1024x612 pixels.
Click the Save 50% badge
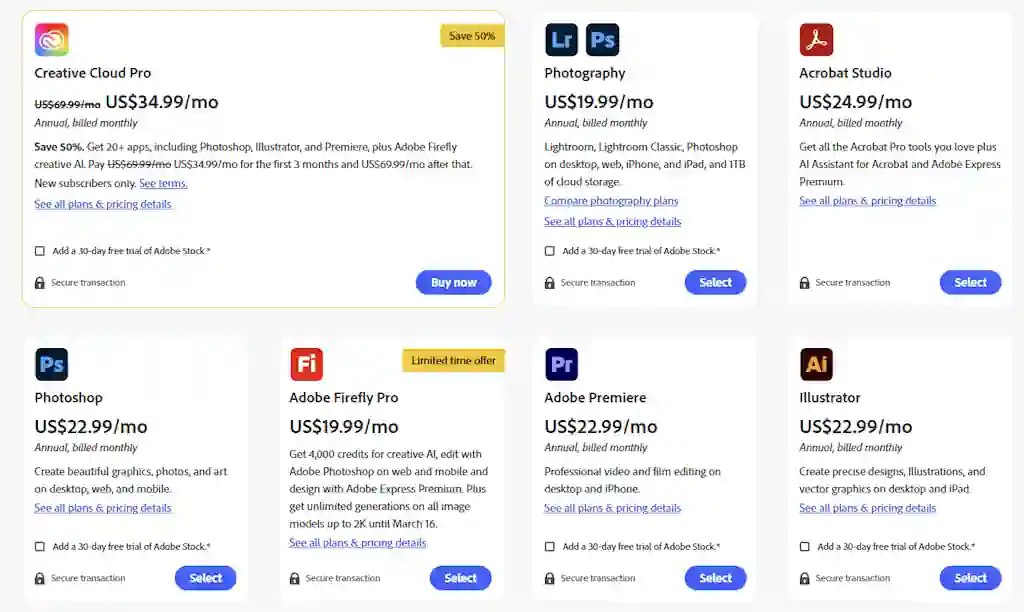(472, 36)
